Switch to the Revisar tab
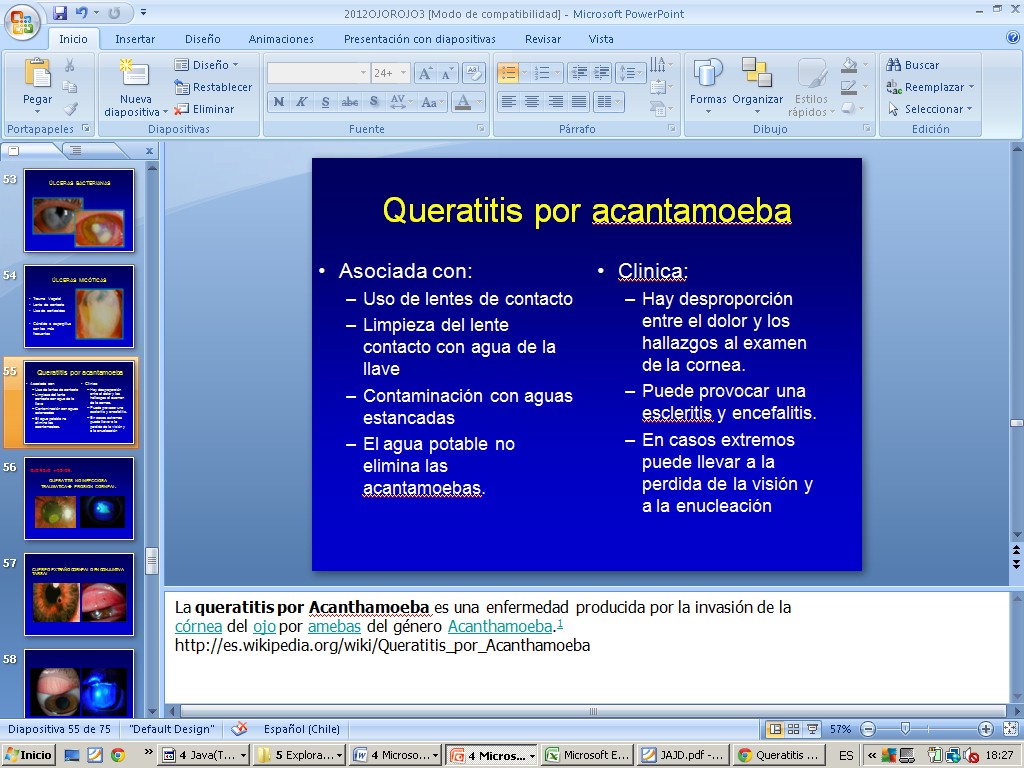 click(x=542, y=39)
